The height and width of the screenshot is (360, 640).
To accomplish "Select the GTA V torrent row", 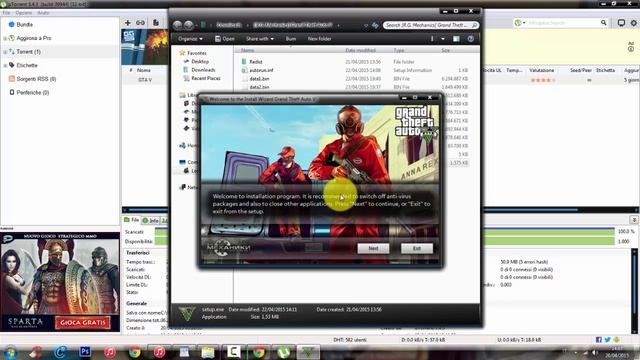I will [x=145, y=80].
